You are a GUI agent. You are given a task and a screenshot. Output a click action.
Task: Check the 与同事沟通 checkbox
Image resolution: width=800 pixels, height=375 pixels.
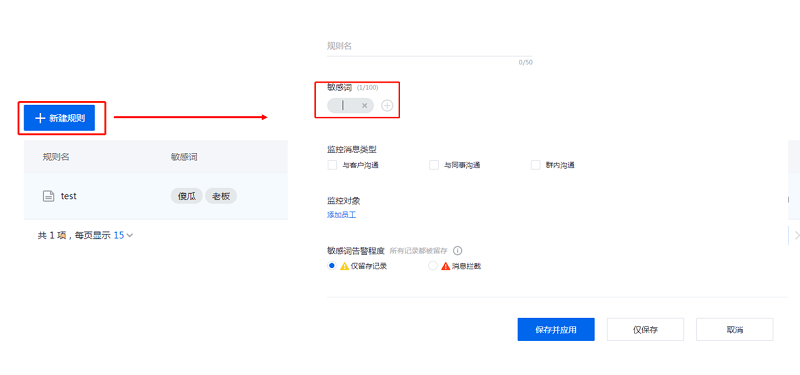434,165
